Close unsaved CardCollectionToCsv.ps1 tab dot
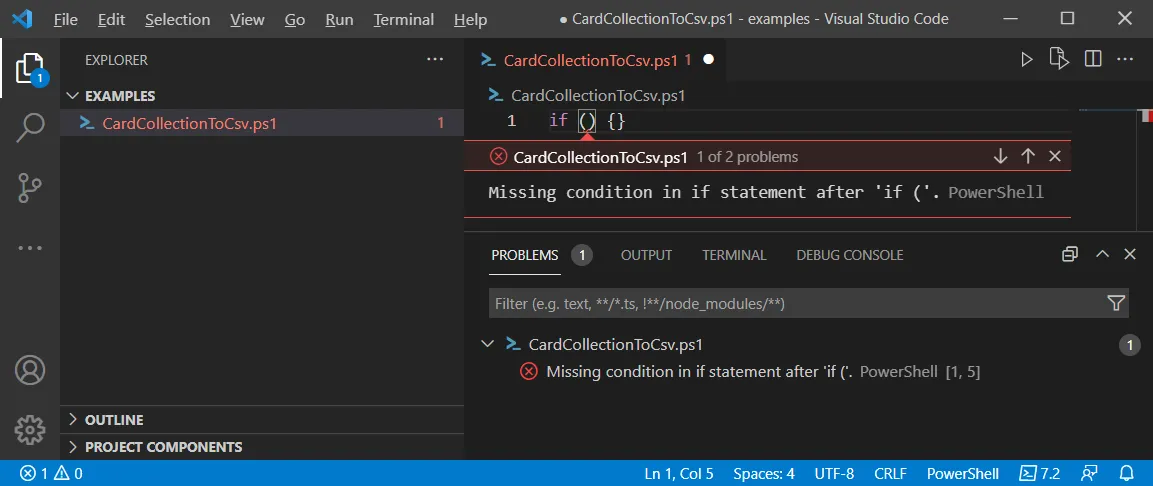 709,60
